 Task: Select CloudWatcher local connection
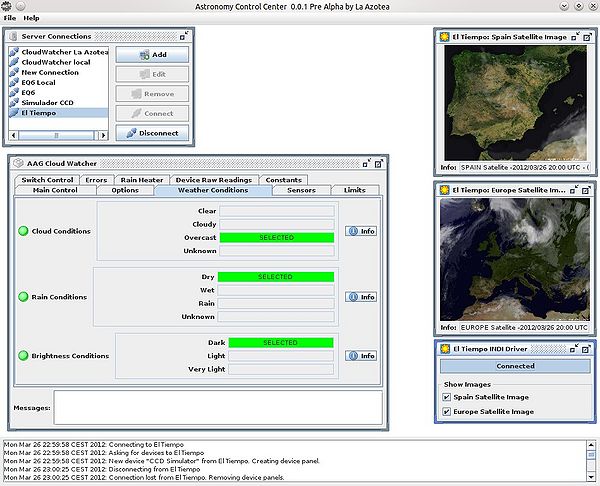[59, 62]
